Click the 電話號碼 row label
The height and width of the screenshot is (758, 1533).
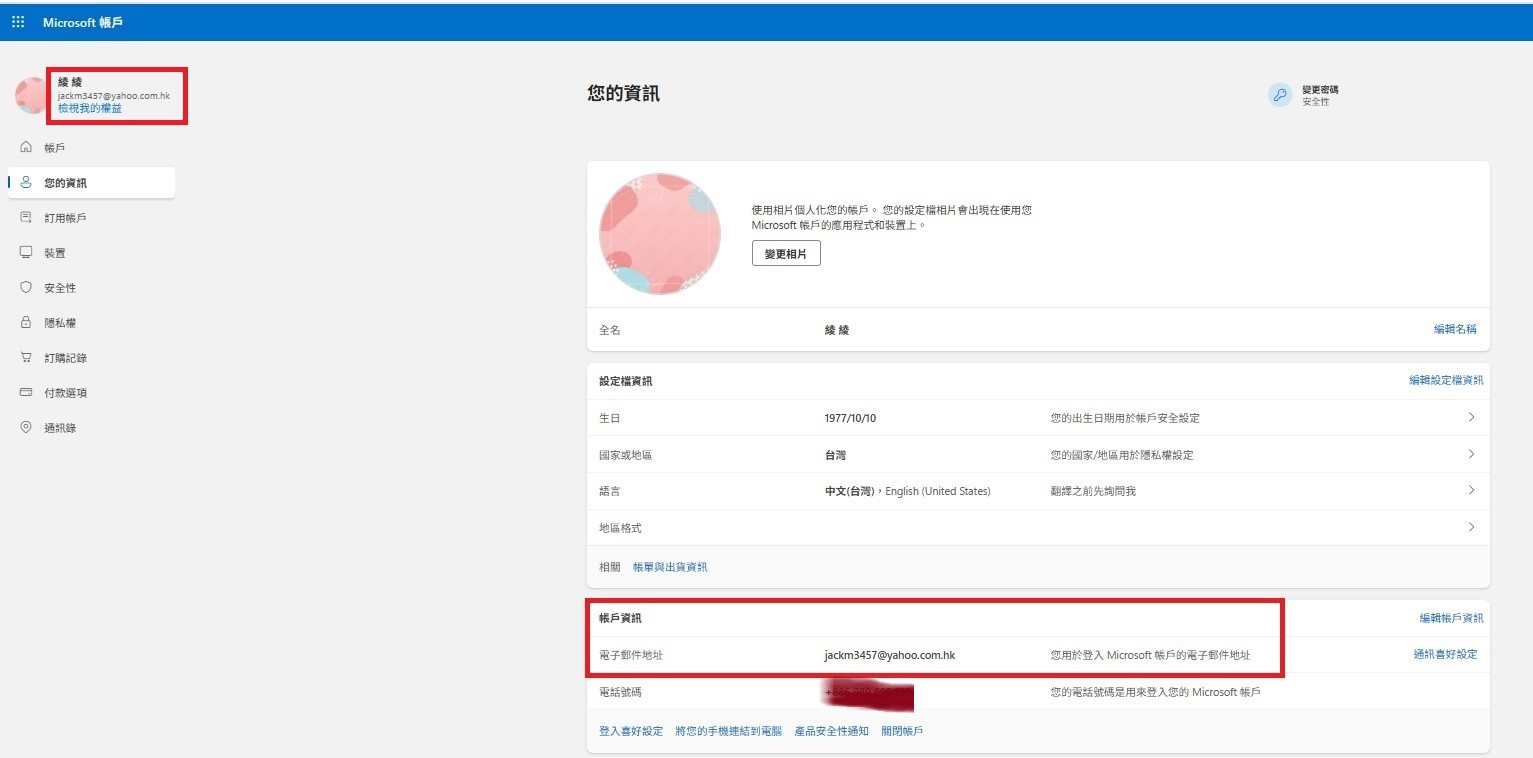point(620,692)
